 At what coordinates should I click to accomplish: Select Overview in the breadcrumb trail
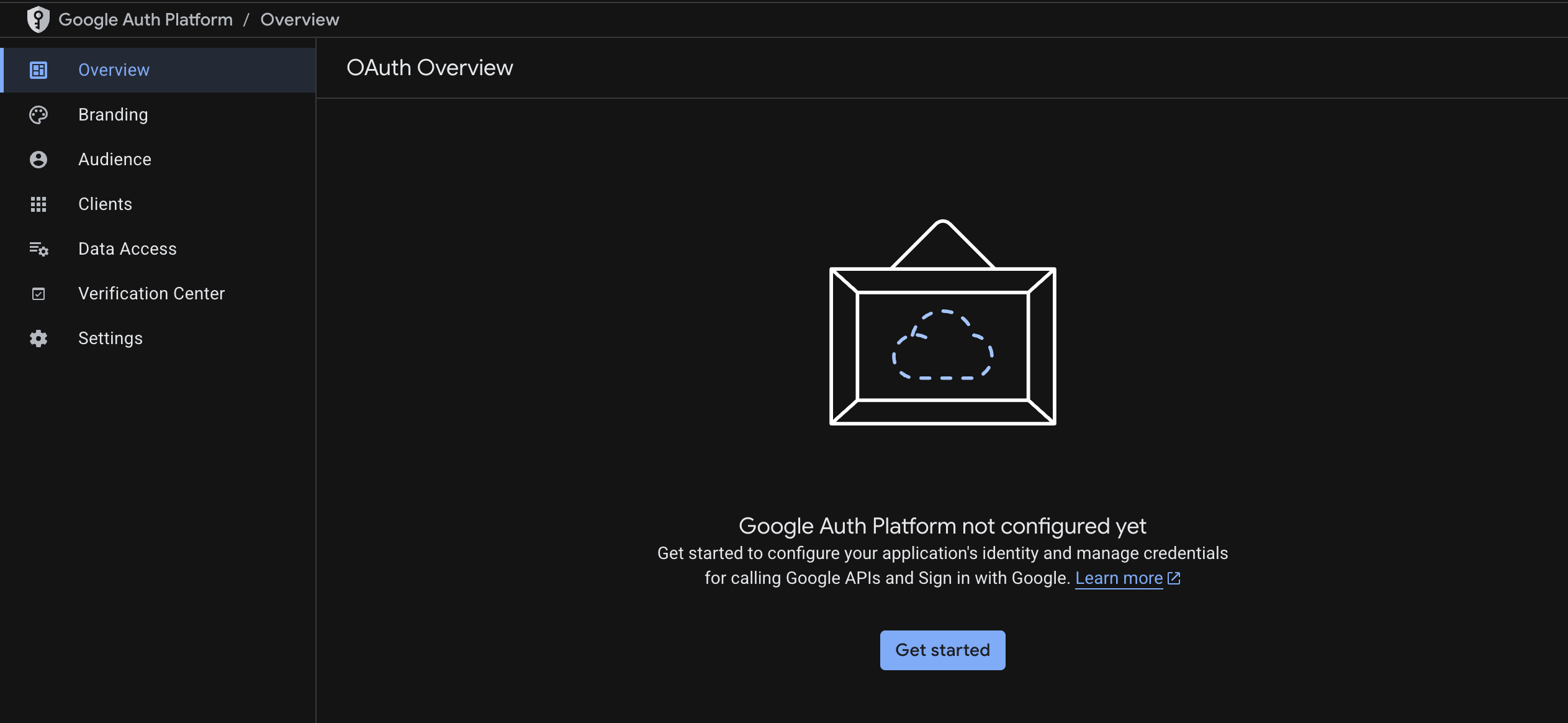point(299,19)
